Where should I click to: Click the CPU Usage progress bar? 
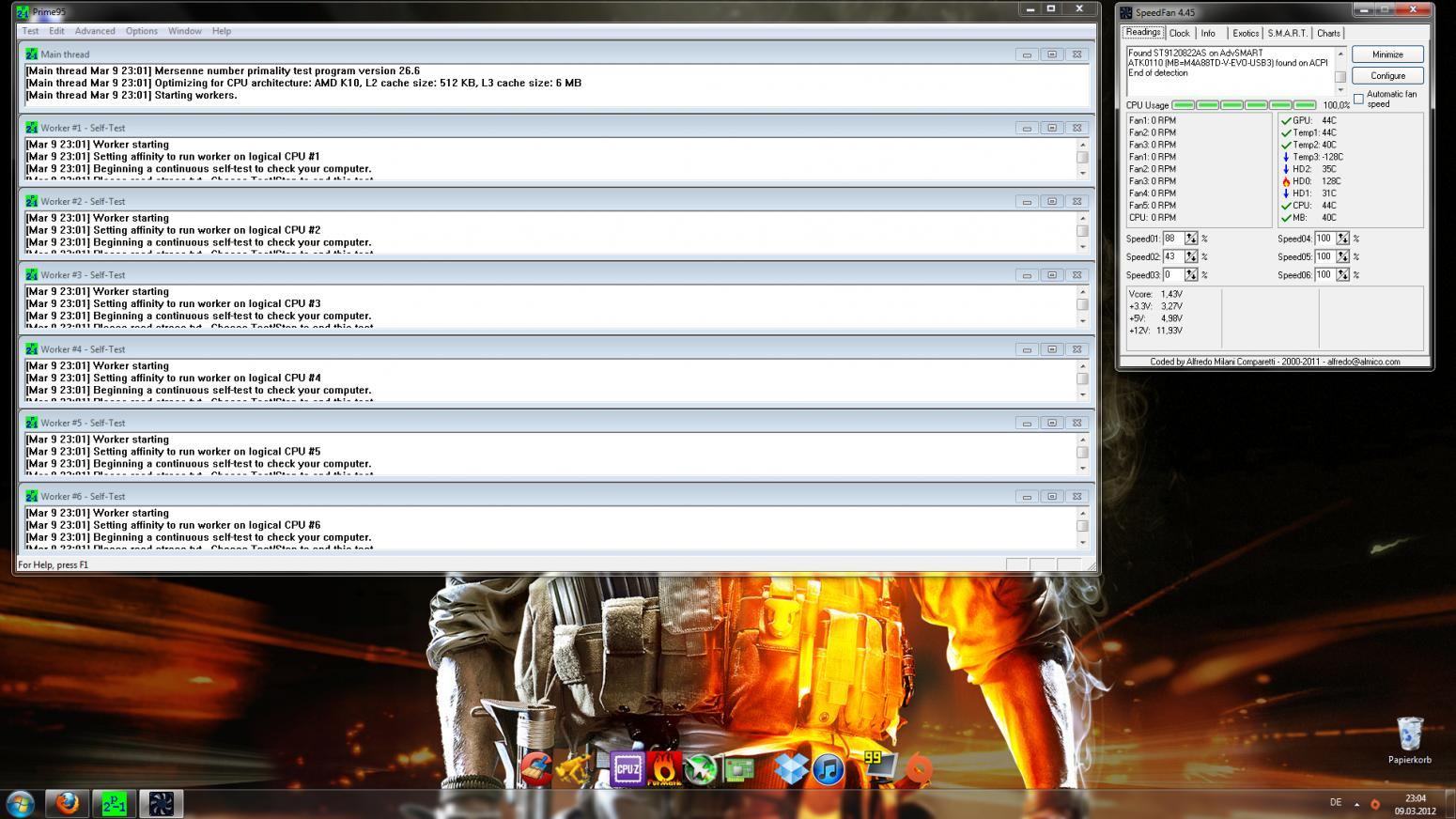pos(1244,105)
